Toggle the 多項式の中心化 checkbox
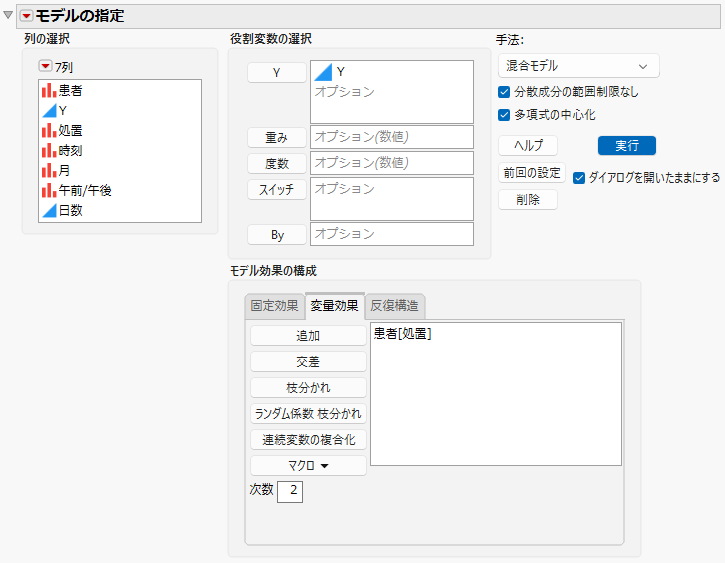Image resolution: width=725 pixels, height=563 pixels. tap(504, 115)
